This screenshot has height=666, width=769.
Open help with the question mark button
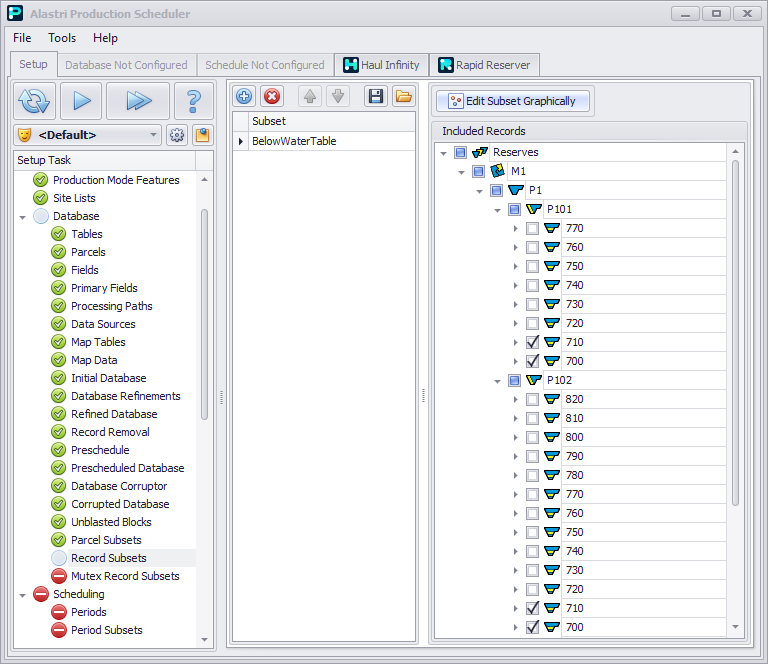pyautogui.click(x=193, y=101)
